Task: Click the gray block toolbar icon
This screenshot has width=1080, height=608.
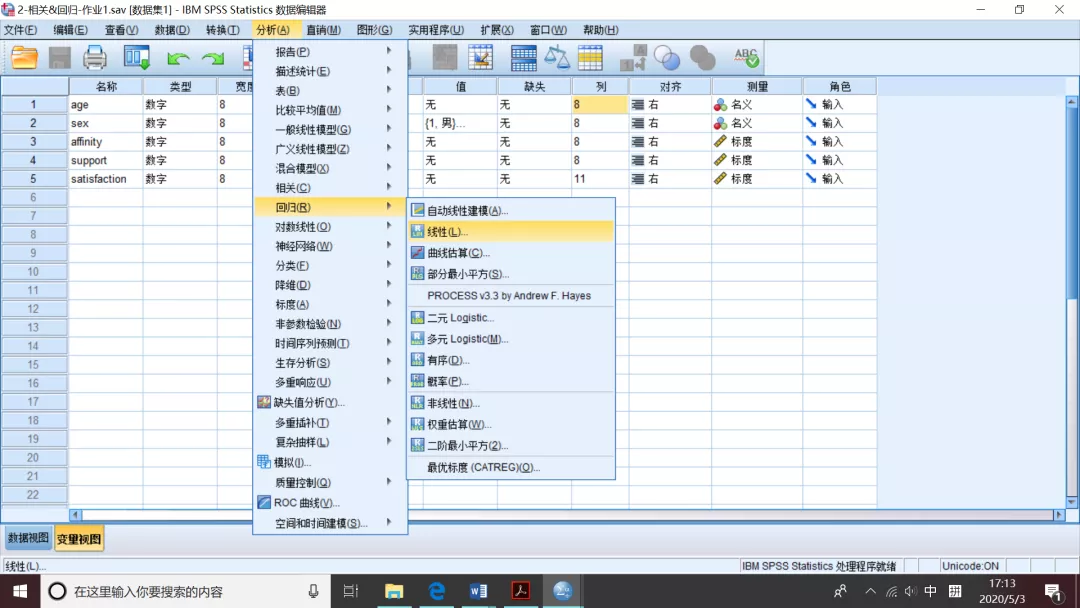Action: pos(445,58)
